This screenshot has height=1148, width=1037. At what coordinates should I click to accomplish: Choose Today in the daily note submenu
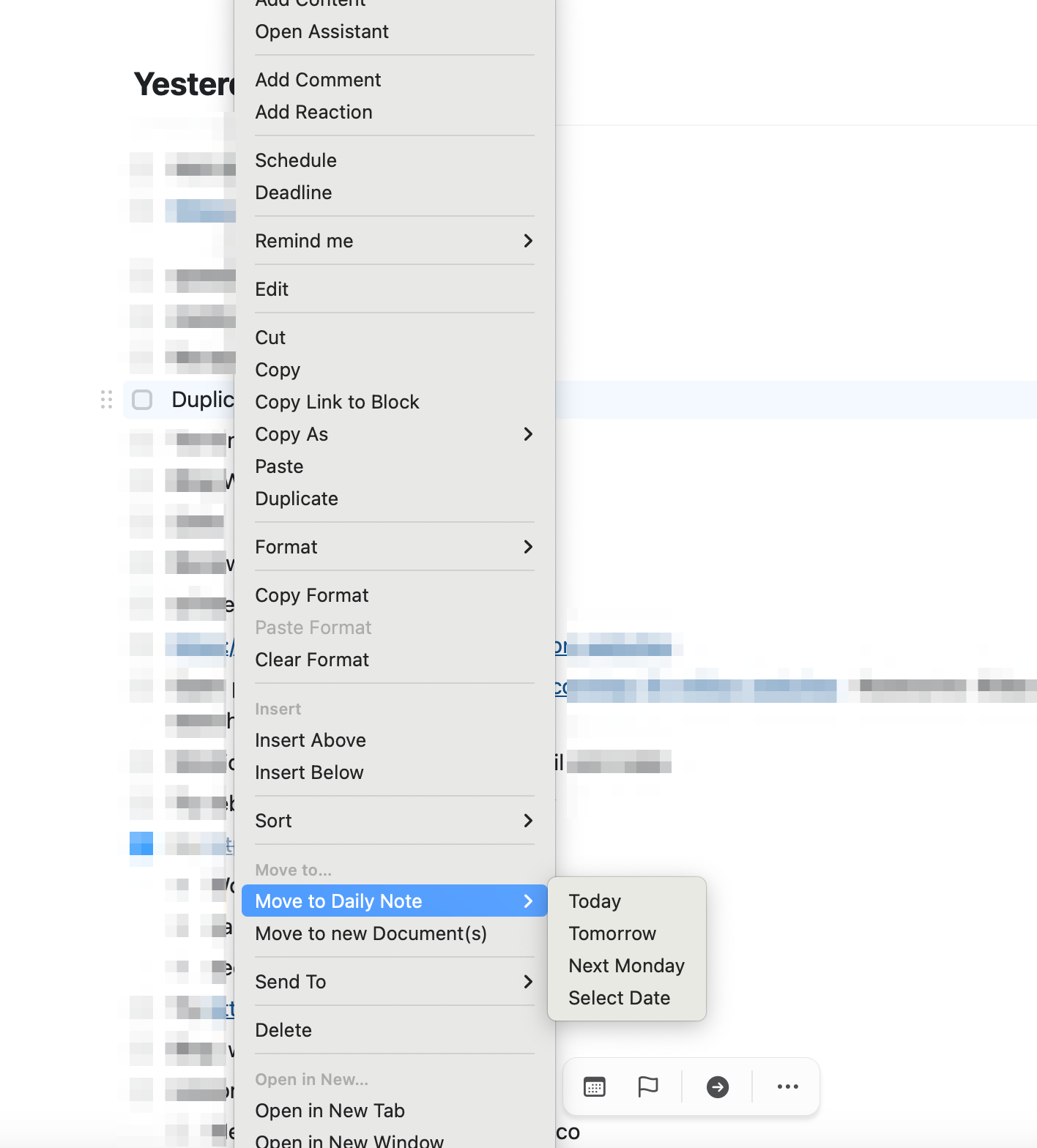point(595,901)
